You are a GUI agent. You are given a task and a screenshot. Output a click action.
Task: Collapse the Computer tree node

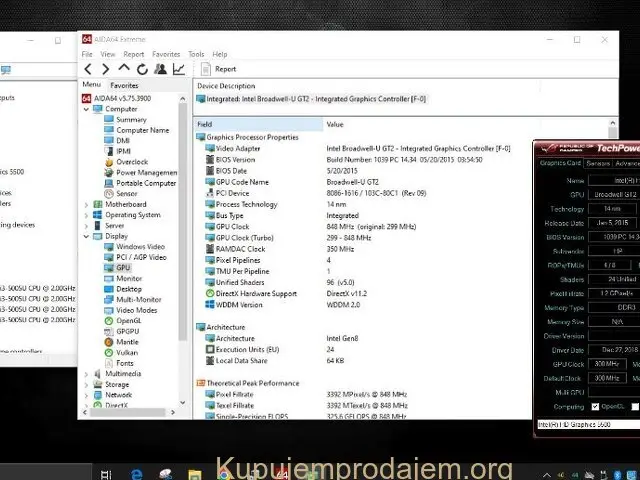86,109
